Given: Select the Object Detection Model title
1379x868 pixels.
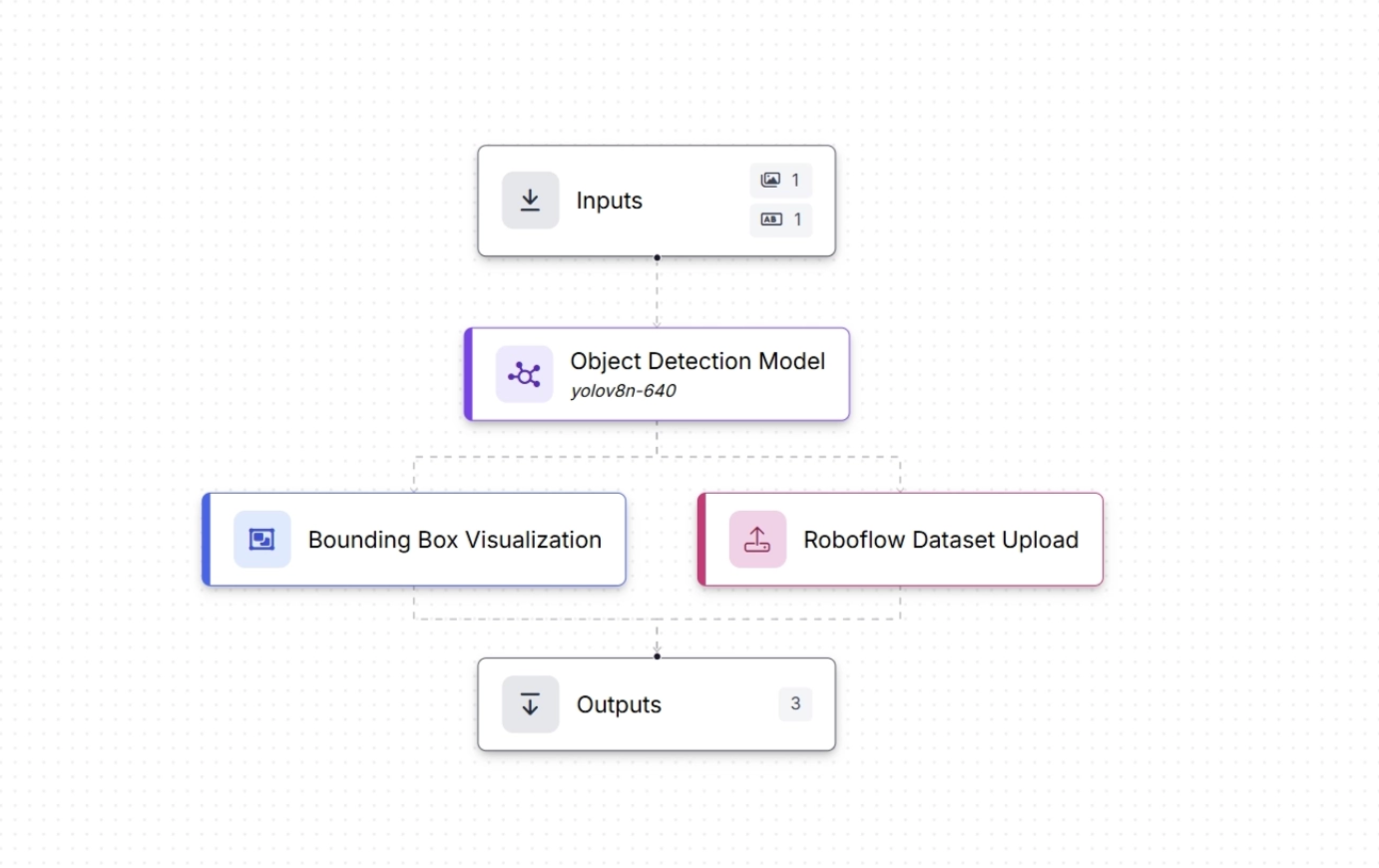Looking at the screenshot, I should click(697, 361).
